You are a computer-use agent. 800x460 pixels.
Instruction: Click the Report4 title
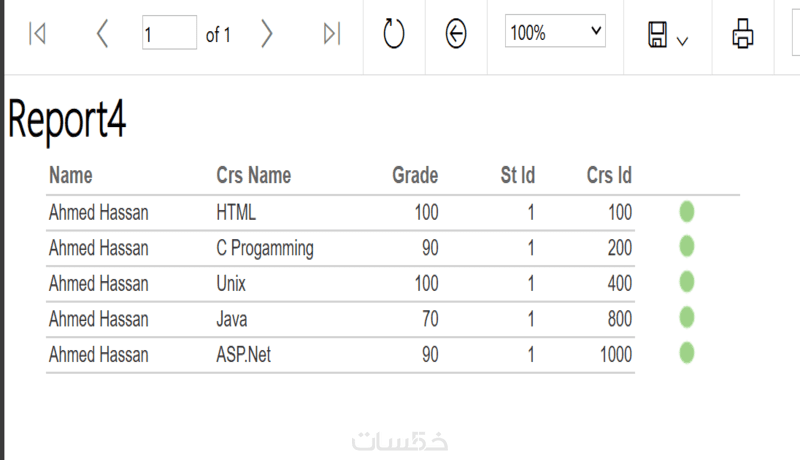(x=67, y=121)
